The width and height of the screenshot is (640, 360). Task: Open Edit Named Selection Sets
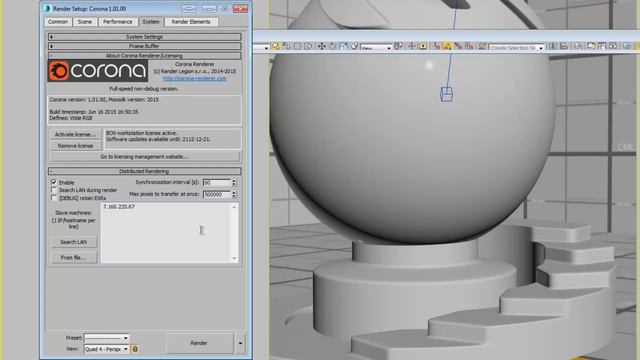[x=482, y=46]
